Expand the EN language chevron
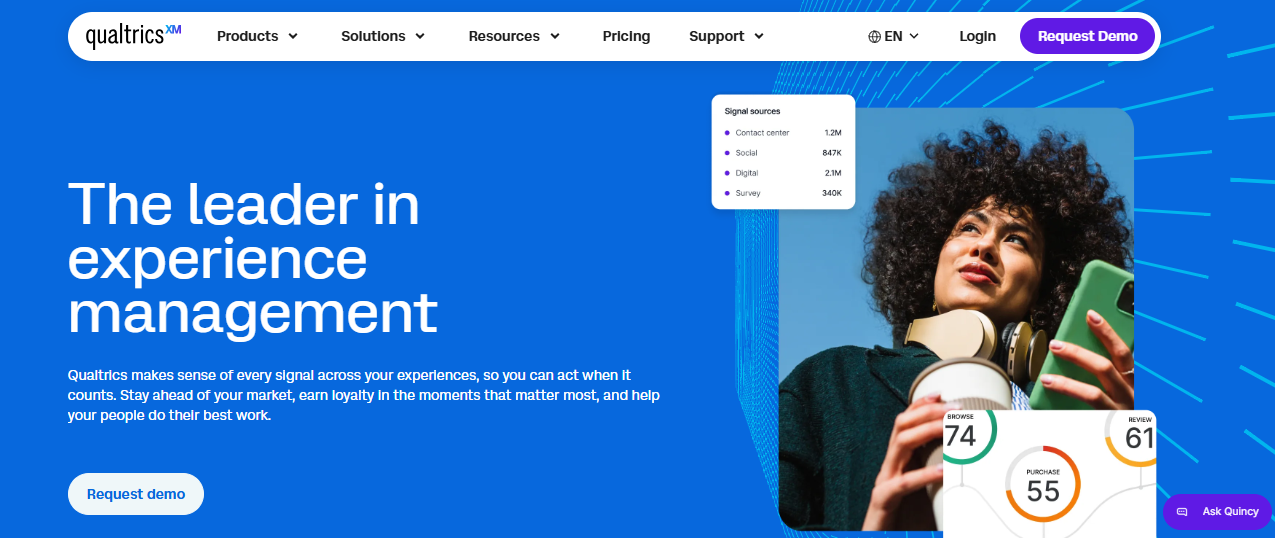The image size is (1275, 538). [x=913, y=36]
